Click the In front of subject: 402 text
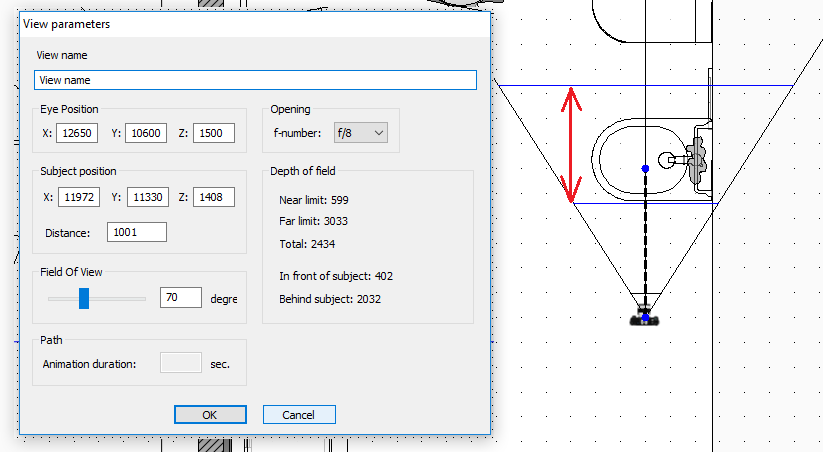The width and height of the screenshot is (823, 452). [x=336, y=276]
